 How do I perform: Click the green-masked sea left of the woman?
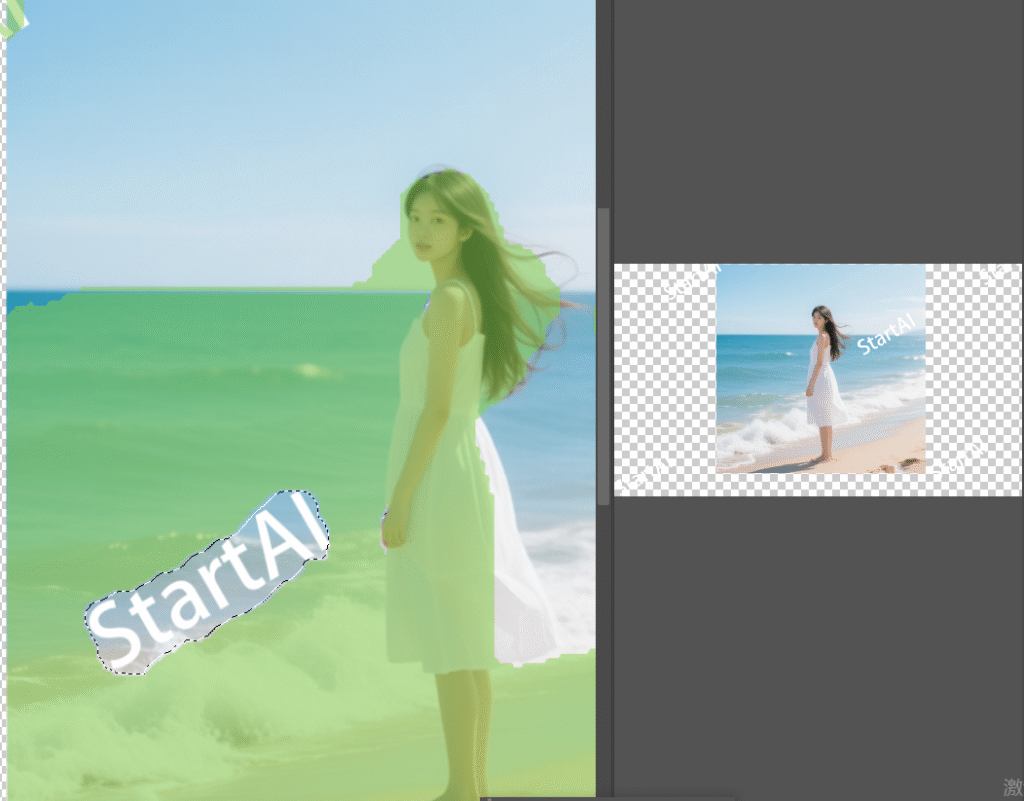200,400
